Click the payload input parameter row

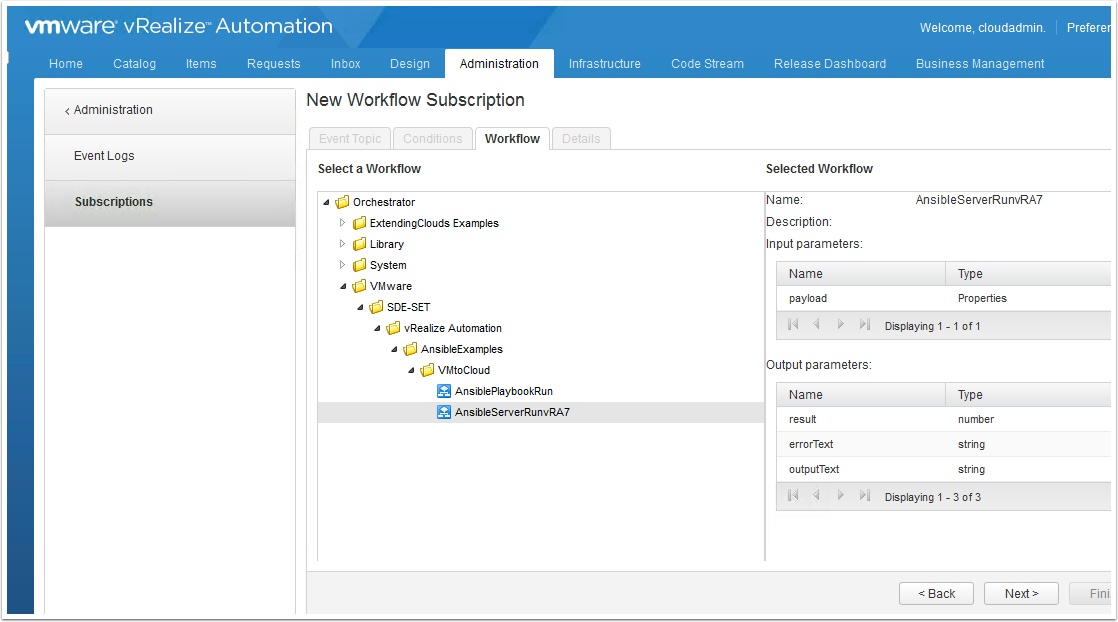coord(943,298)
